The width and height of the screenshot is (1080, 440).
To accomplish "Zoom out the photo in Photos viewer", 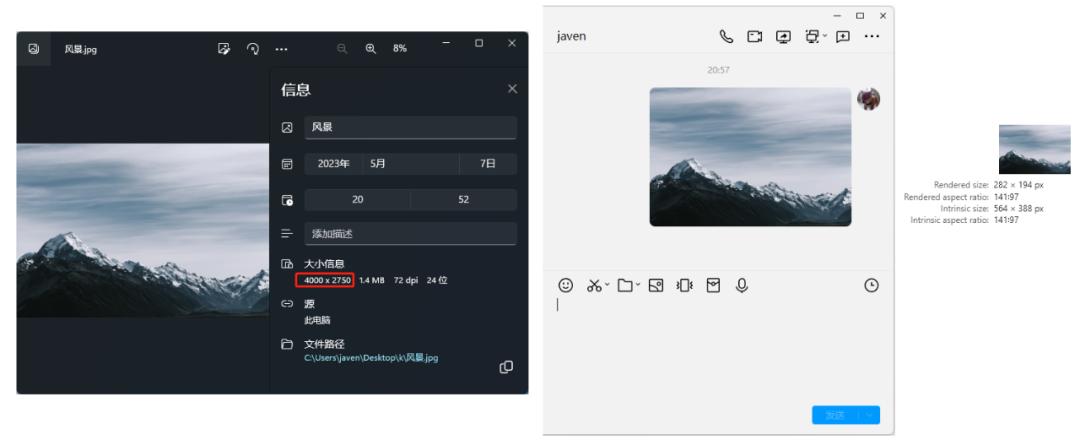I will pyautogui.click(x=342, y=49).
